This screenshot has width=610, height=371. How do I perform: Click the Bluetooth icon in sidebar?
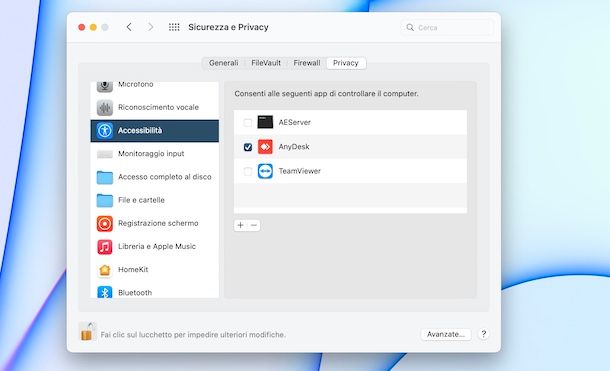[x=105, y=292]
